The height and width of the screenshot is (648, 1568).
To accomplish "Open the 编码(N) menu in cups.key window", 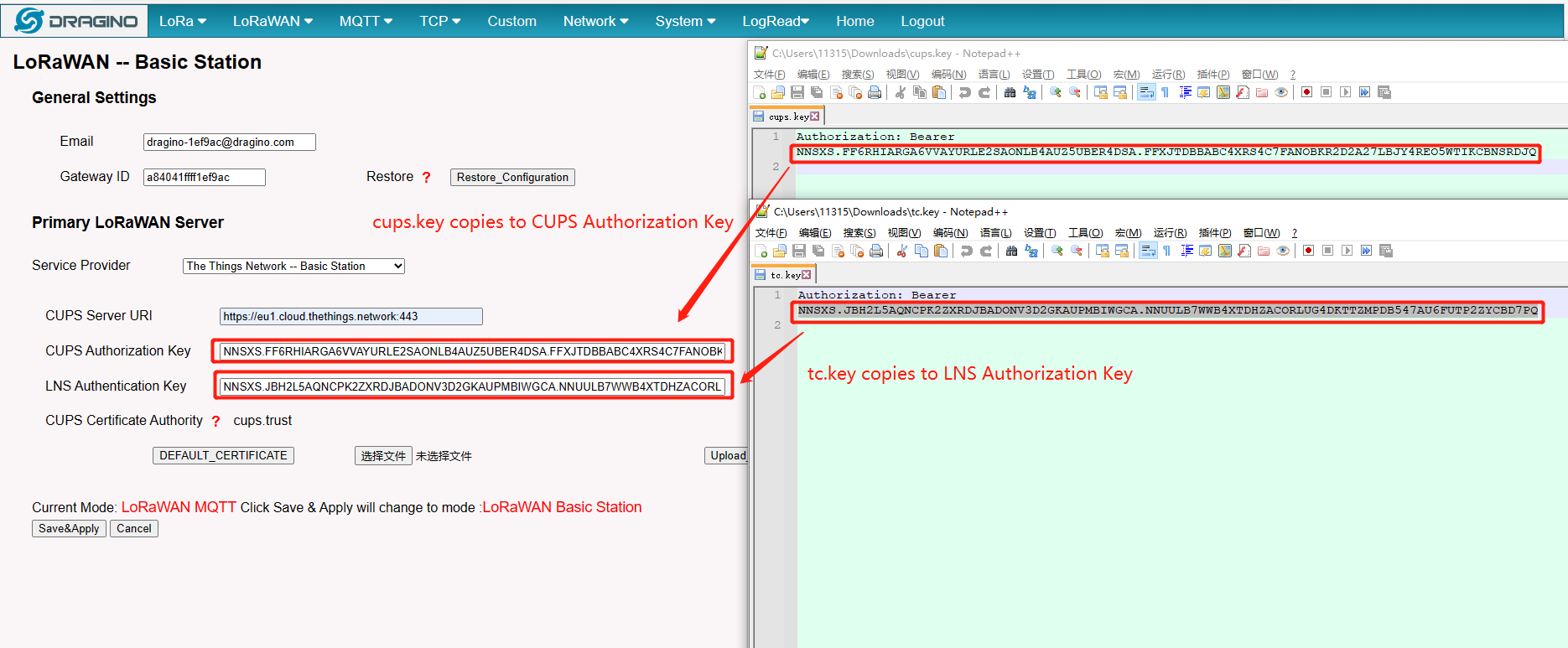I will [x=948, y=75].
